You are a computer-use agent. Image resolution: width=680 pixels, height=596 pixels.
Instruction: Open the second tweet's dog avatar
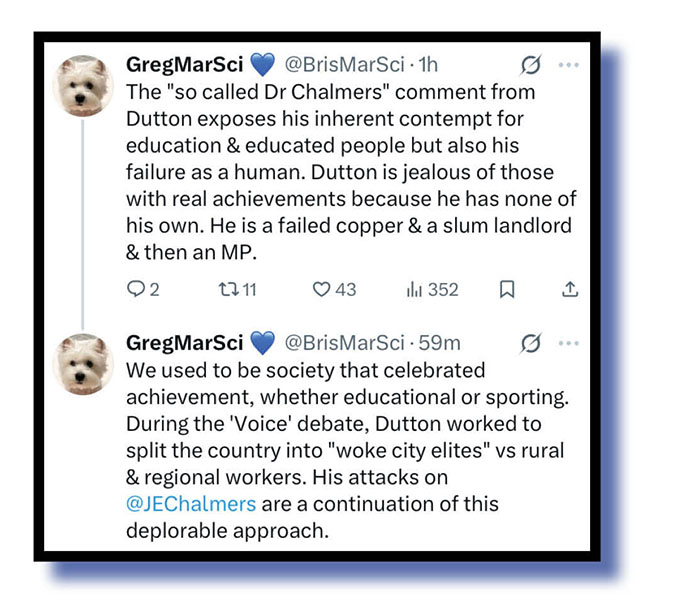pos(83,364)
